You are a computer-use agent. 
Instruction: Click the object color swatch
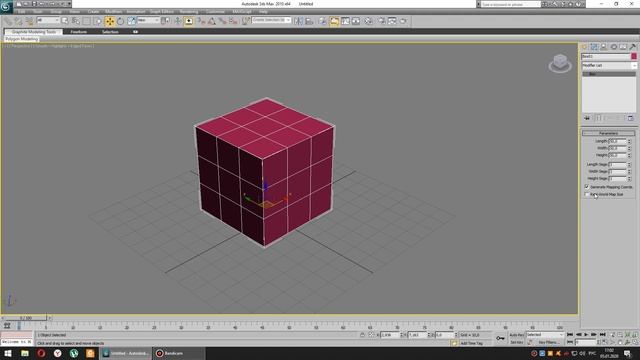(x=634, y=56)
